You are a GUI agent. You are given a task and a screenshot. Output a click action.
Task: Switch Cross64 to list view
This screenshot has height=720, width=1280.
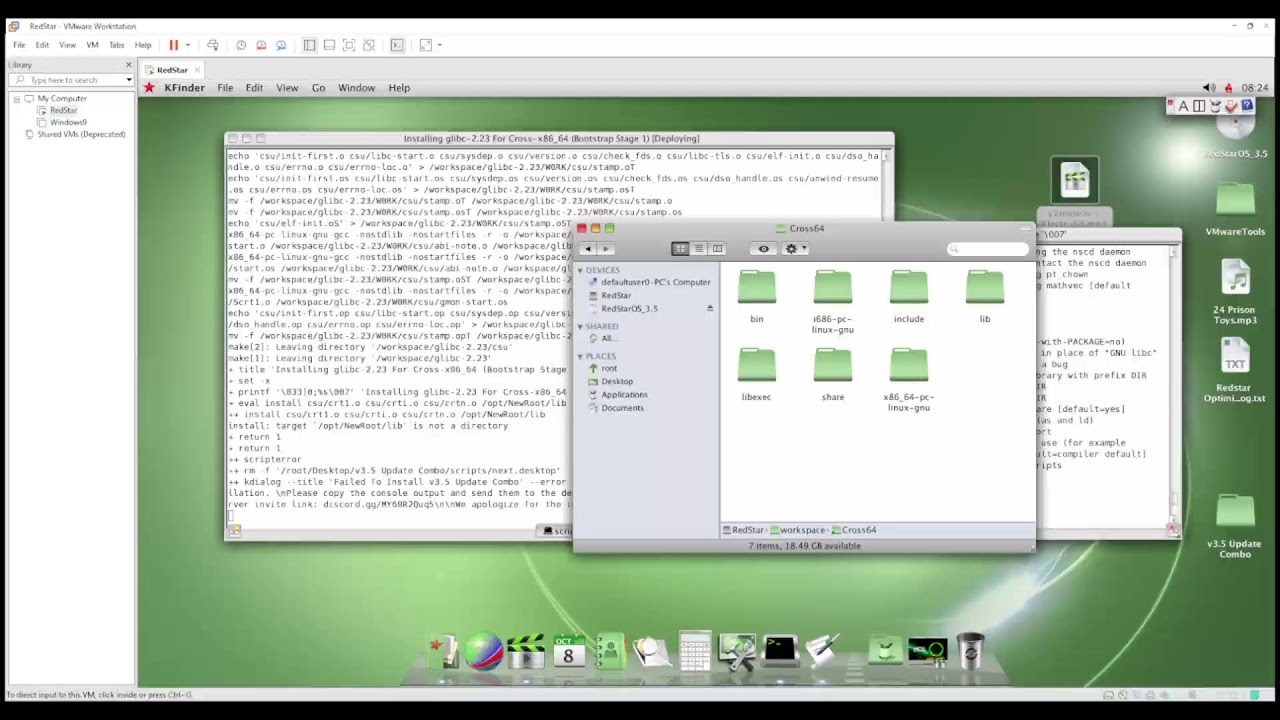tap(699, 249)
